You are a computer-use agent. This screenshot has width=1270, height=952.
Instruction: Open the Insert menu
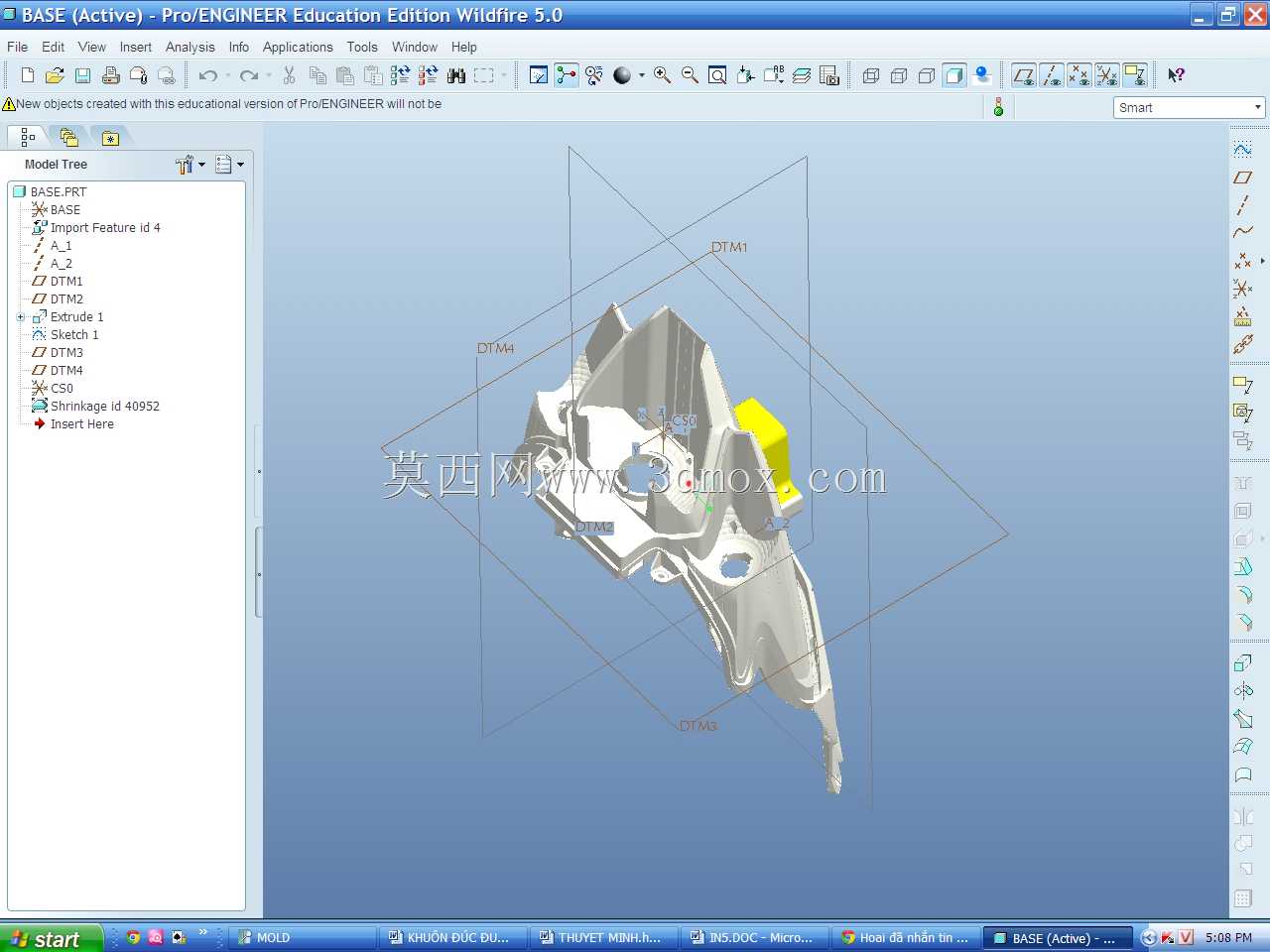pos(136,47)
